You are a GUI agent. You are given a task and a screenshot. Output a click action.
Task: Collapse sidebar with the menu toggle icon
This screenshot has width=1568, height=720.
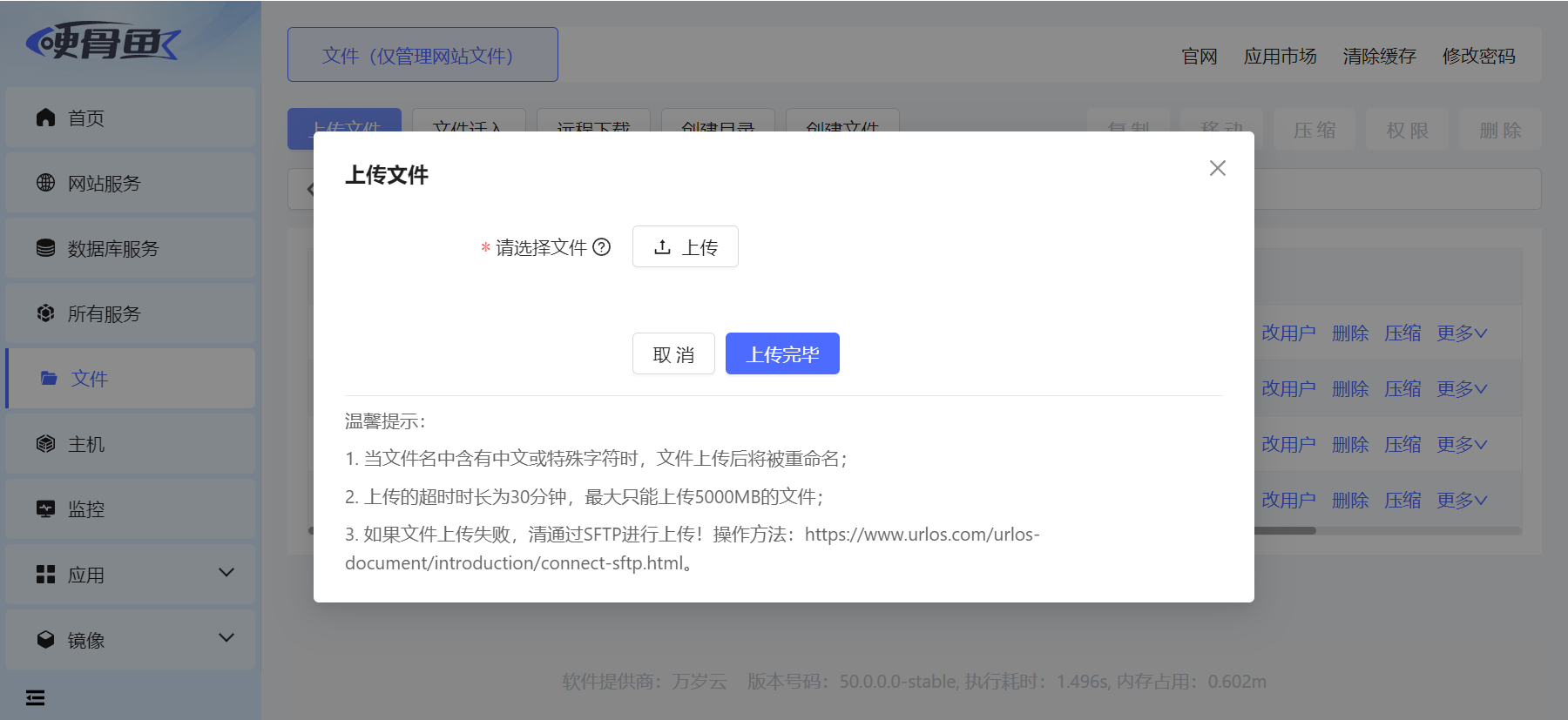point(36,697)
